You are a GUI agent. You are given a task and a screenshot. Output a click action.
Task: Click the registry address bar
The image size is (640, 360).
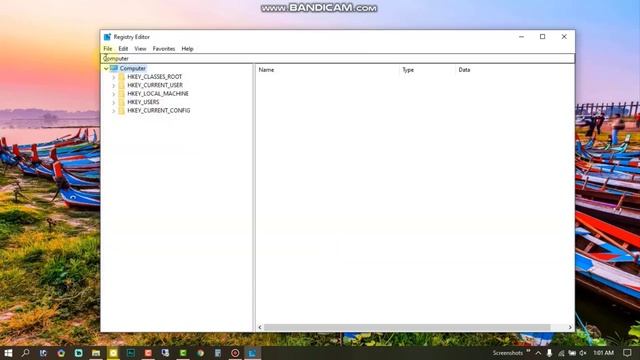338,58
